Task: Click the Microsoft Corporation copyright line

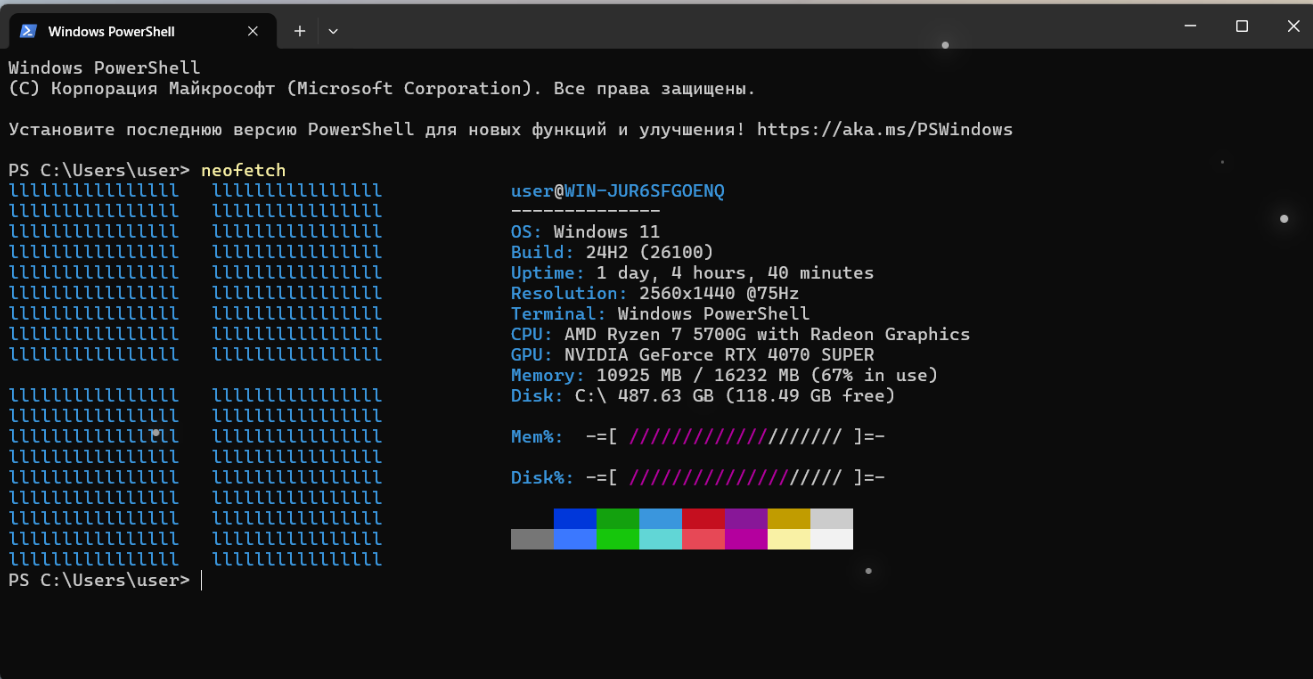Action: (382, 88)
